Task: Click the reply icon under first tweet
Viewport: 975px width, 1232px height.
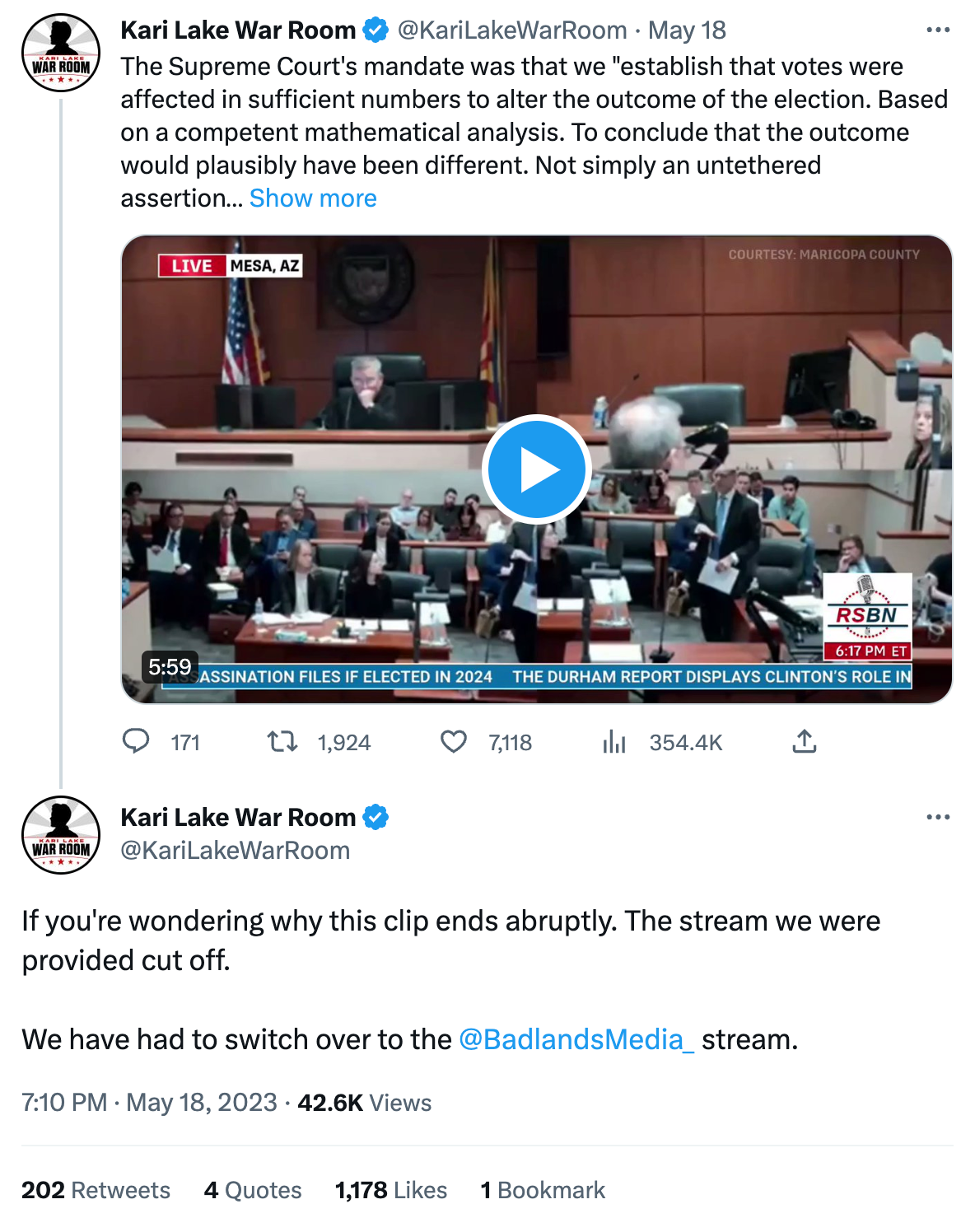Action: tap(136, 742)
